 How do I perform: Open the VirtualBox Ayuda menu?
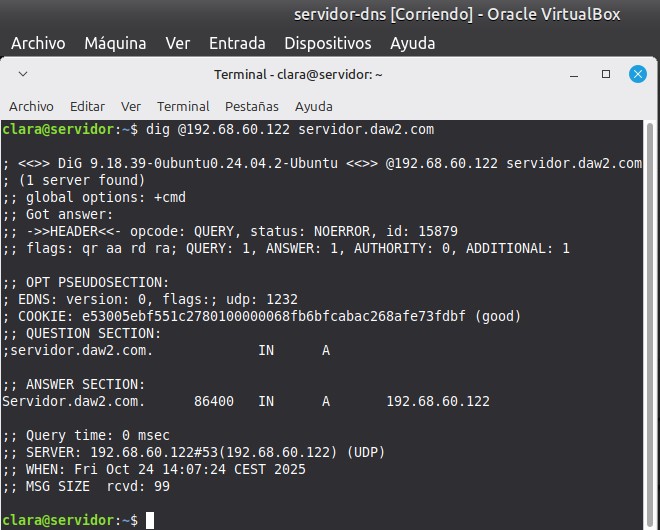tap(412, 43)
